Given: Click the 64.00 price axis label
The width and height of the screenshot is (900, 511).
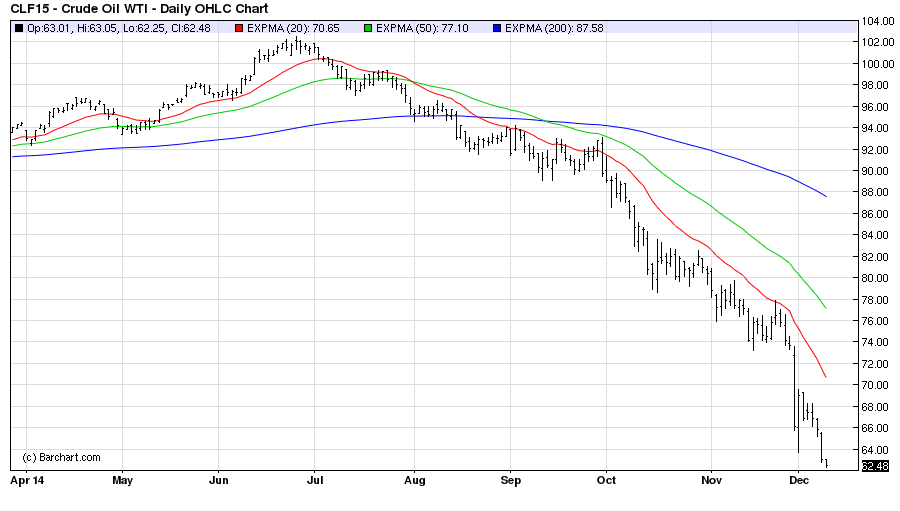Looking at the screenshot, I should point(875,449).
